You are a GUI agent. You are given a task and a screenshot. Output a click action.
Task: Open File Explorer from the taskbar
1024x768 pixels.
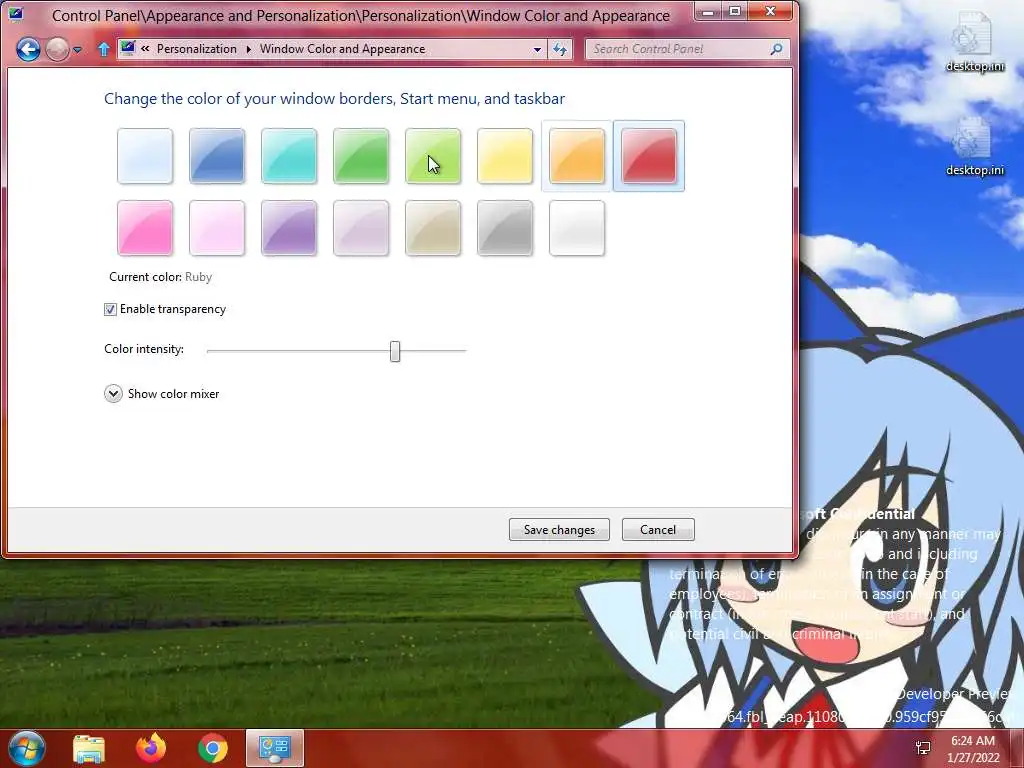pyautogui.click(x=89, y=748)
